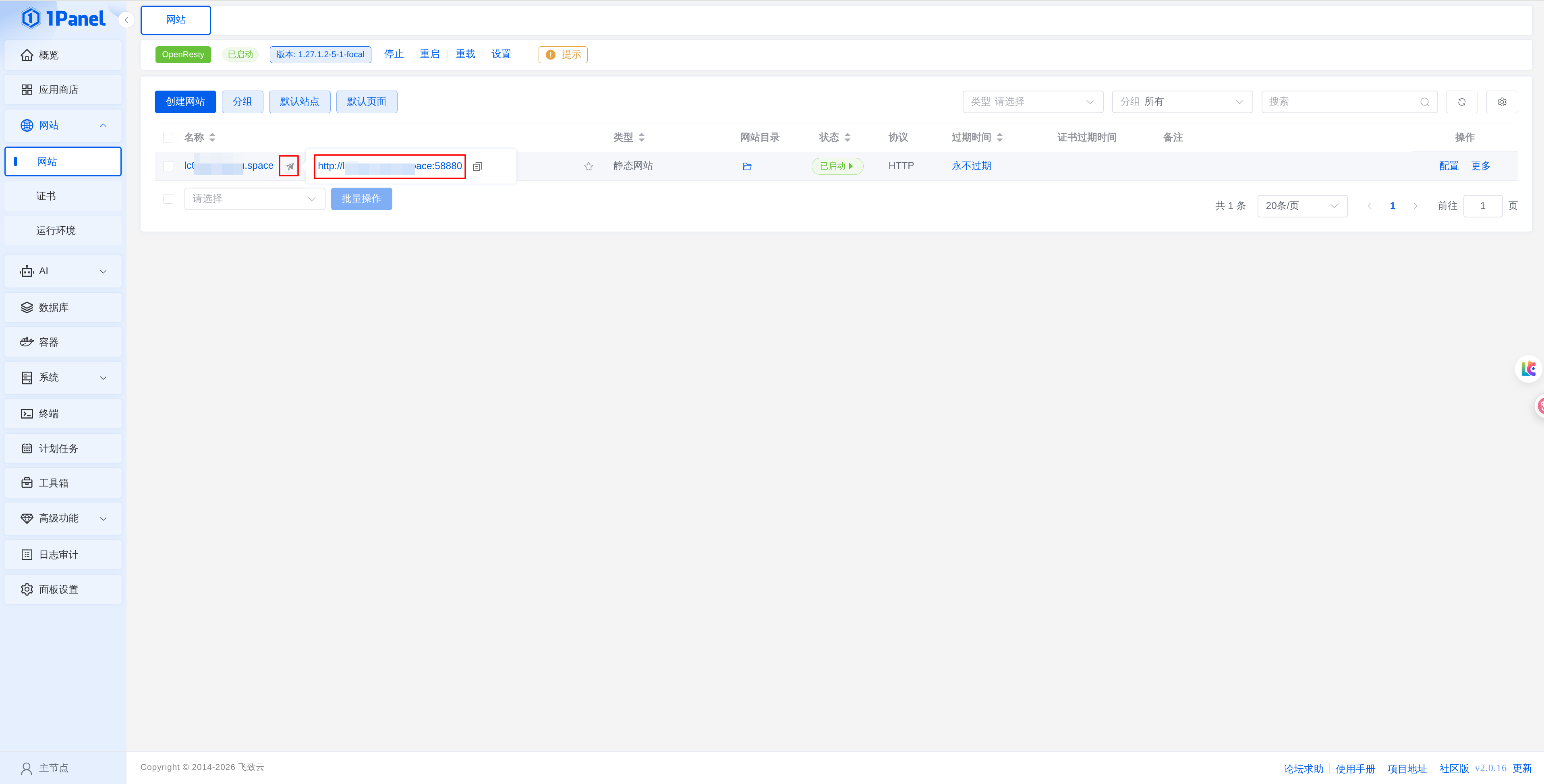
Task: Restart OpenResty with 重启
Action: click(x=430, y=54)
